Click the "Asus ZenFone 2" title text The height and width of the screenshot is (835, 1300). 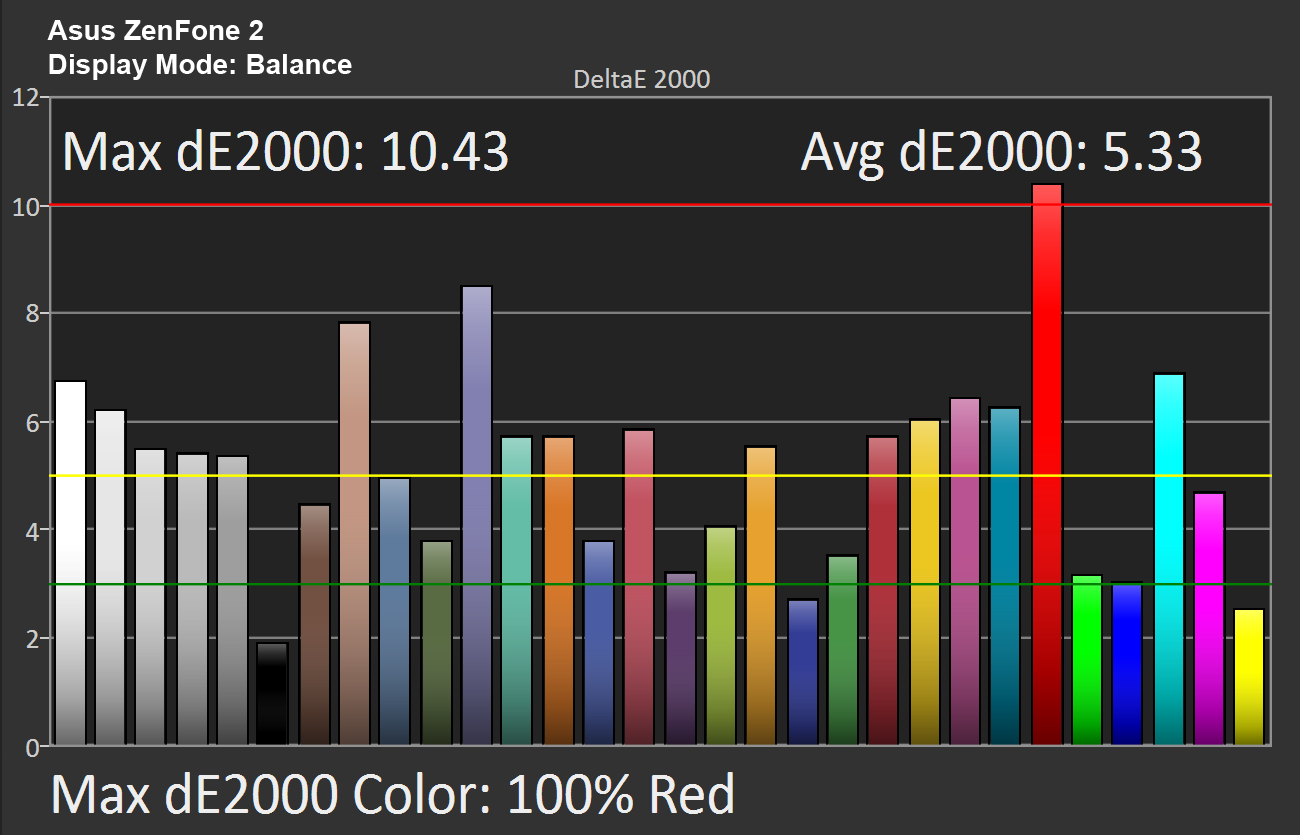[x=155, y=32]
